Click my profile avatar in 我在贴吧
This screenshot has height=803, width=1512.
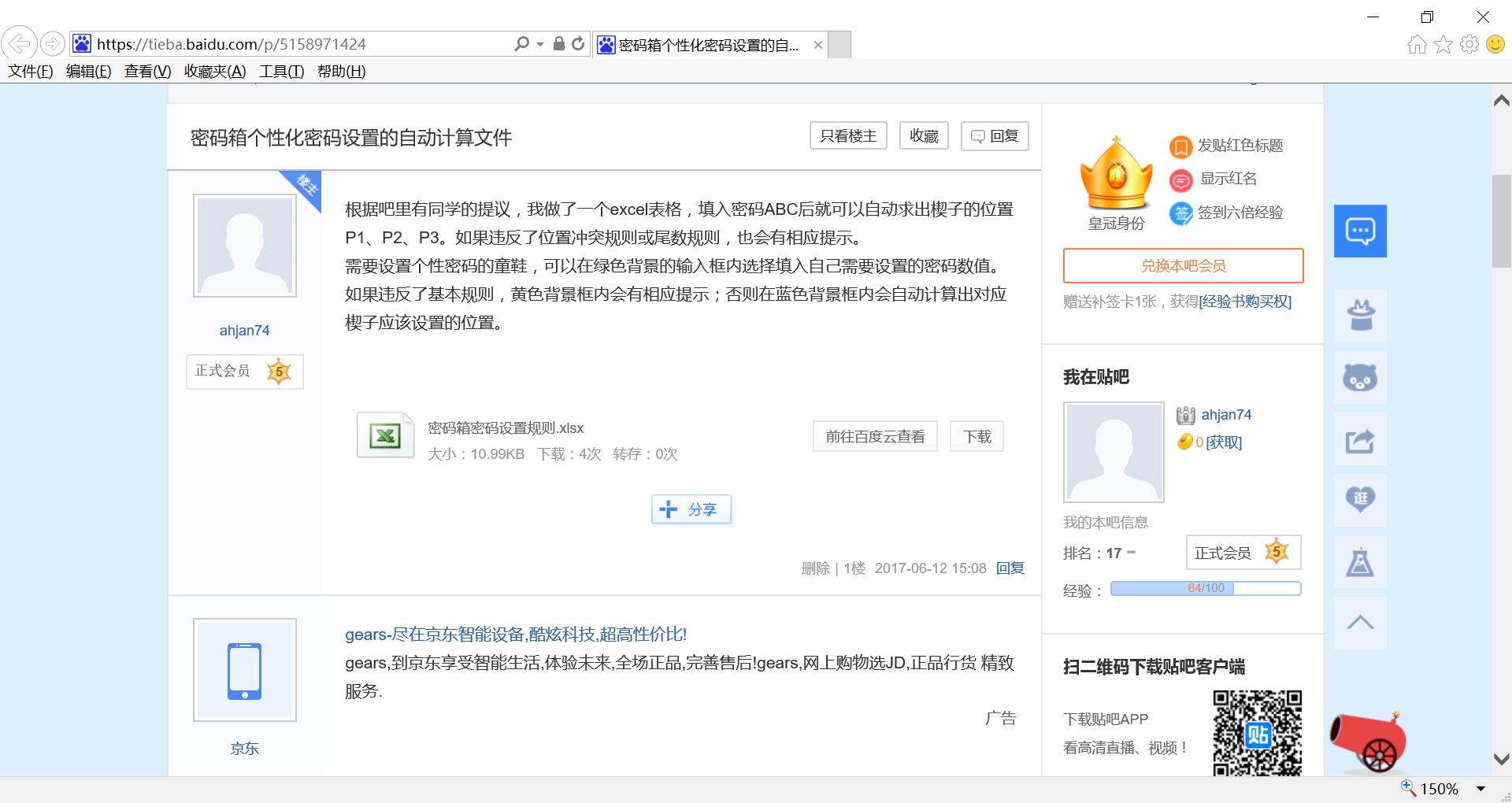click(x=1114, y=452)
